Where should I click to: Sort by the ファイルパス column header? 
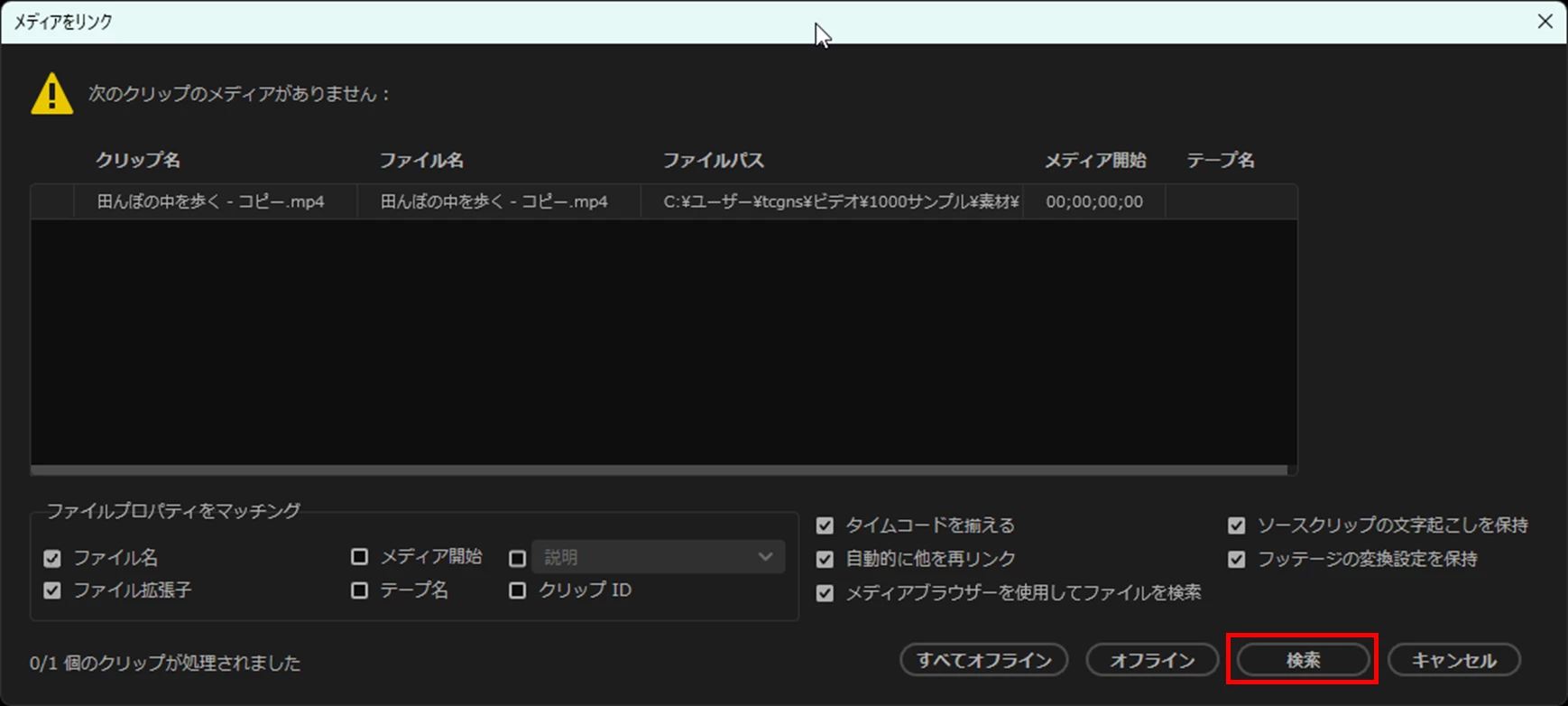click(x=714, y=161)
